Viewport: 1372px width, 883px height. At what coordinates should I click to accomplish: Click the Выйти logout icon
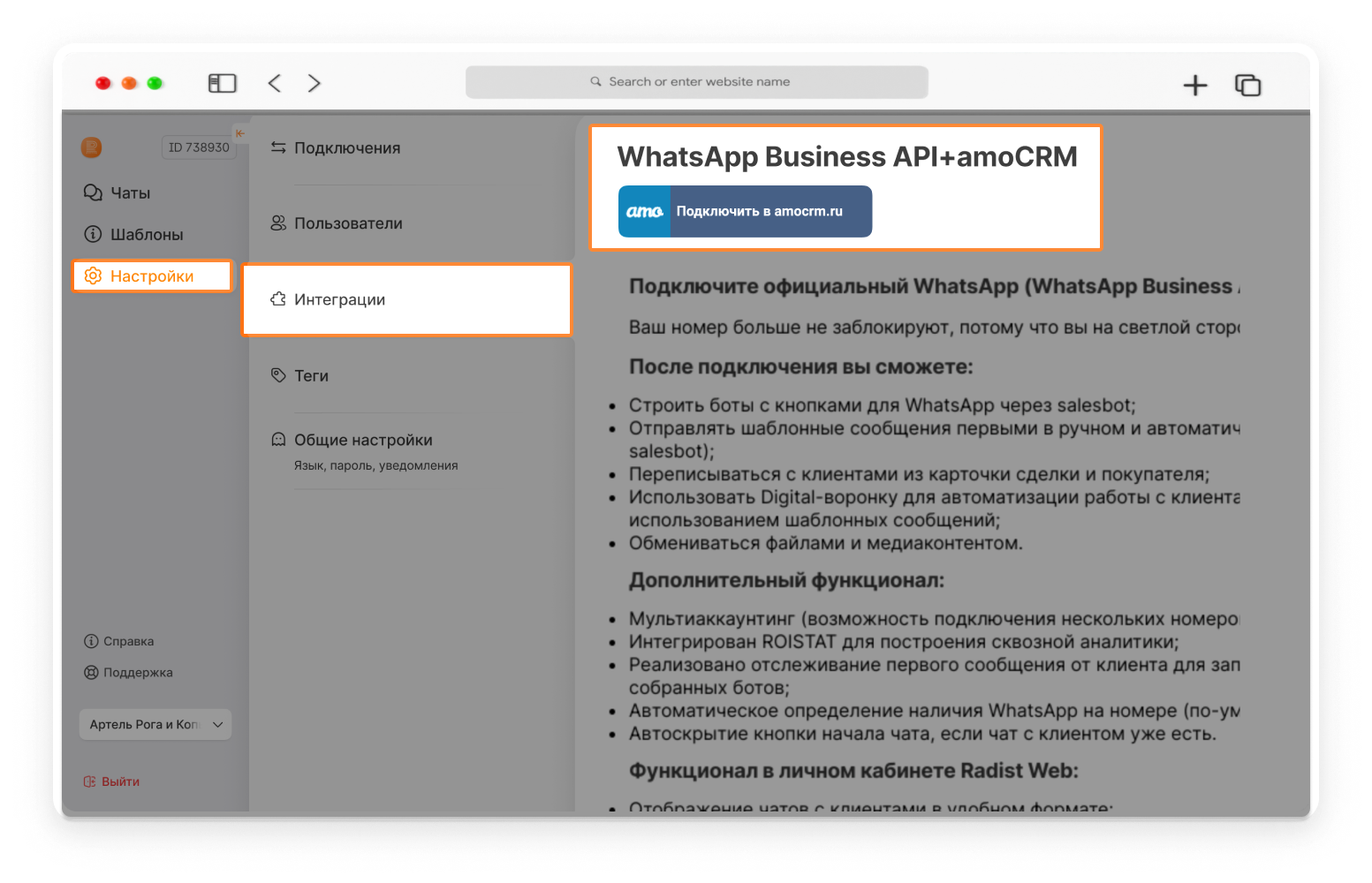click(89, 781)
